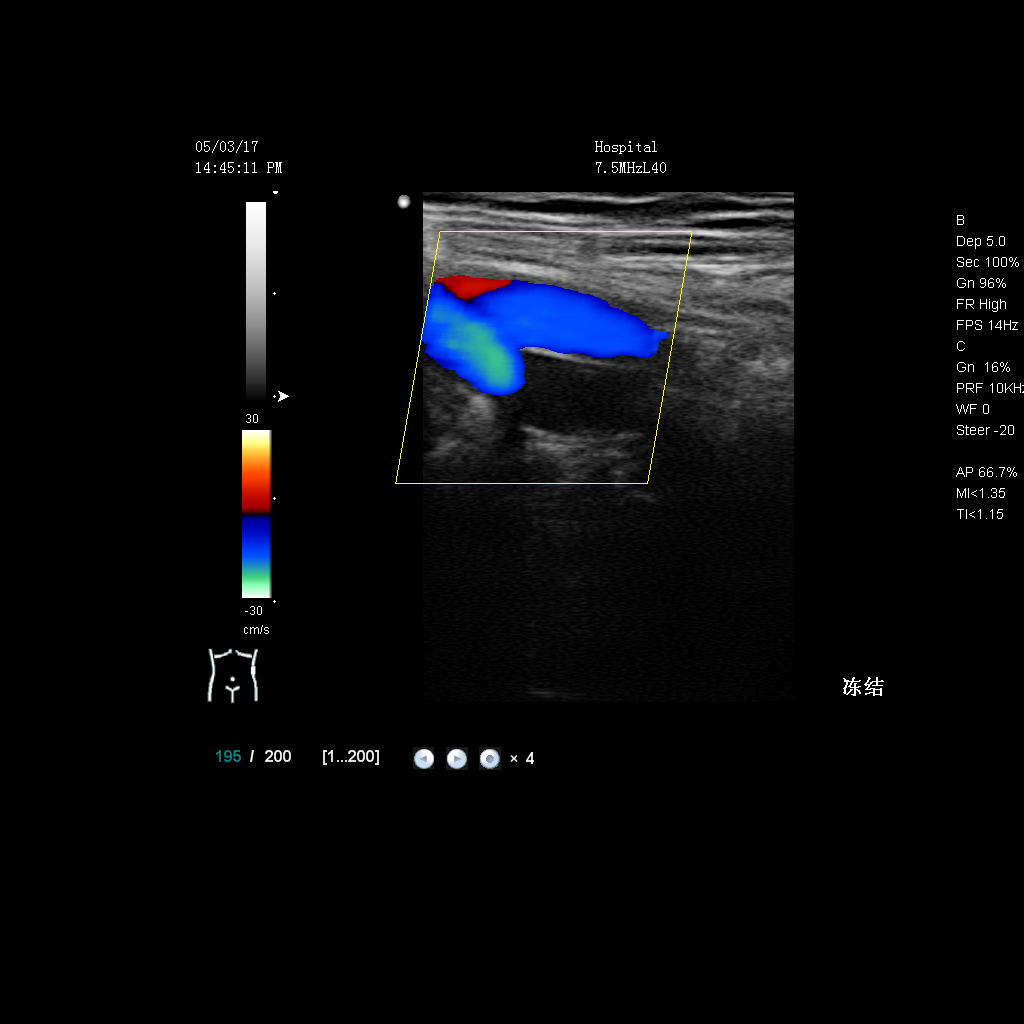Viewport: 1024px width, 1024px height.
Task: Click the × 4 playback speed indicator
Action: (522, 759)
